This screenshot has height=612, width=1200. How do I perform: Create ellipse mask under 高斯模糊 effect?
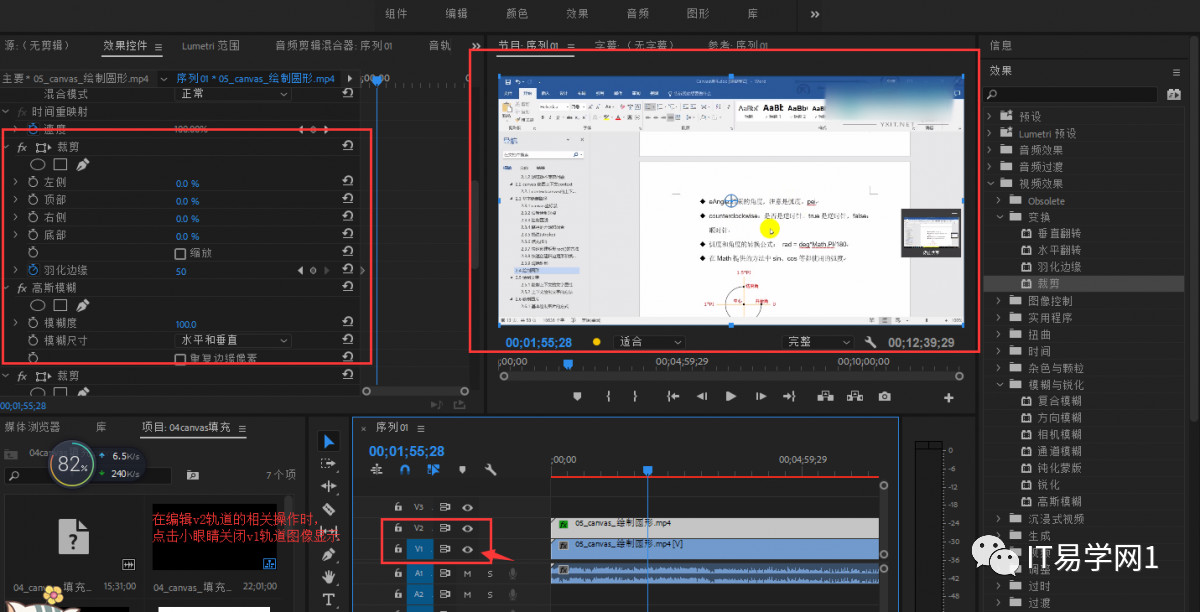pos(37,305)
